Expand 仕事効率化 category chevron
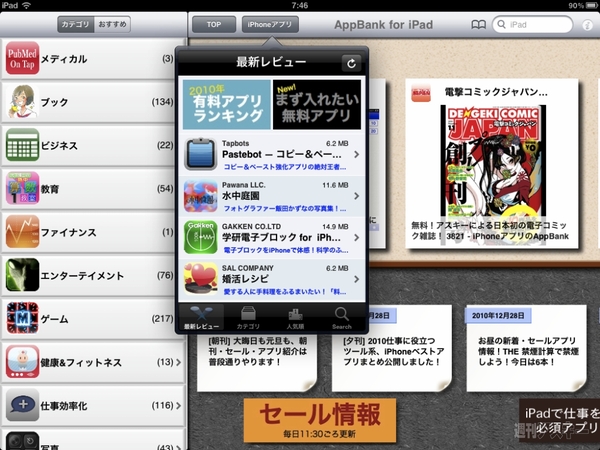 pos(178,405)
